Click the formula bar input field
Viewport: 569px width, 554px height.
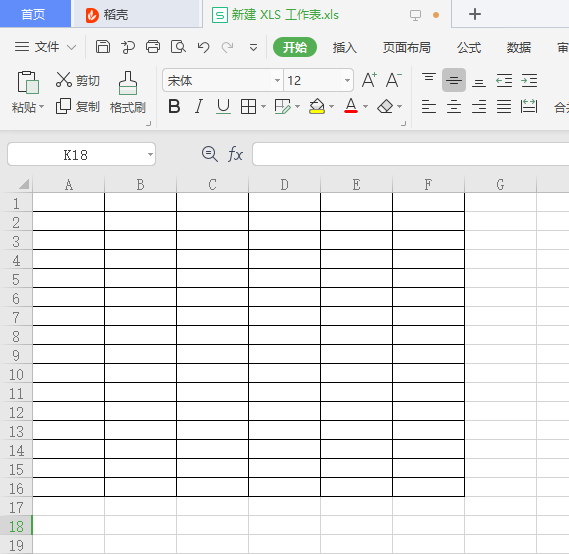pos(410,154)
